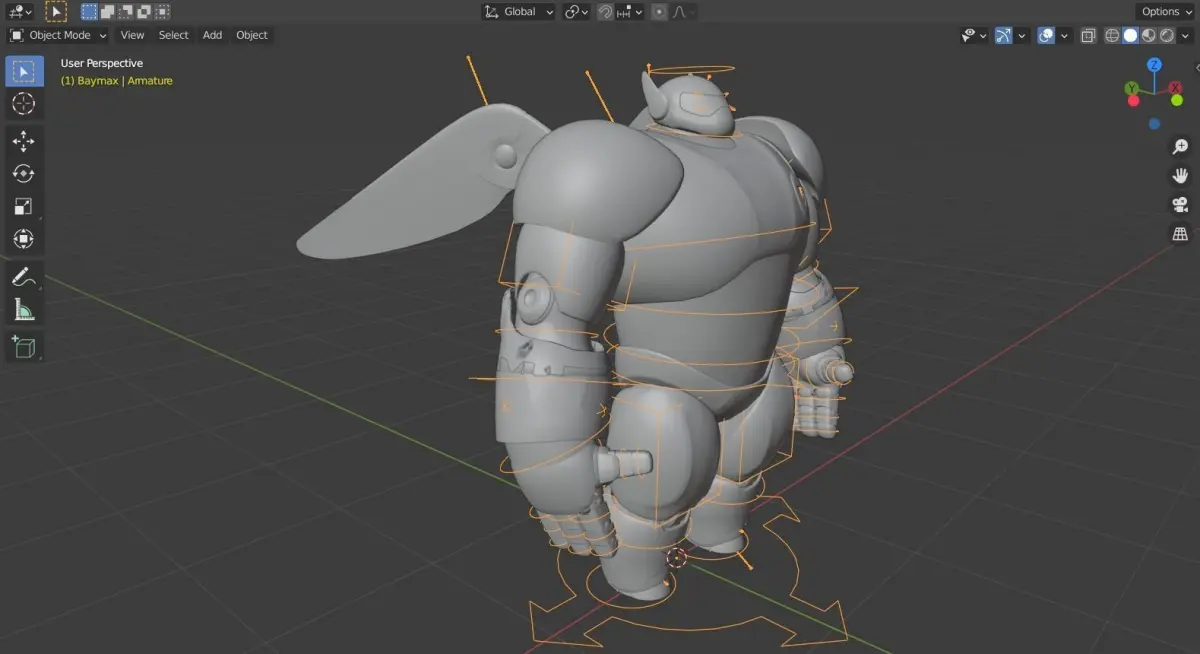1200x654 pixels.
Task: Click the "(1) Baymax | Armature" label
Action: [x=117, y=81]
